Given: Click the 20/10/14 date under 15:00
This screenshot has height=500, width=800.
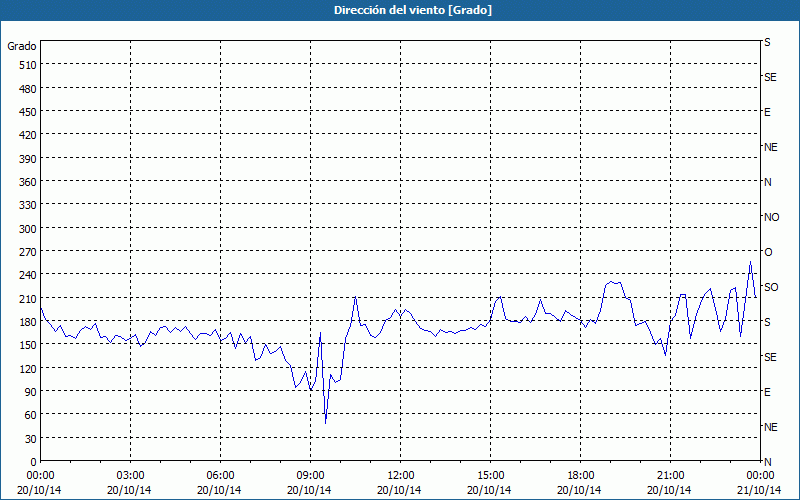Looking at the screenshot, I should point(489,490).
